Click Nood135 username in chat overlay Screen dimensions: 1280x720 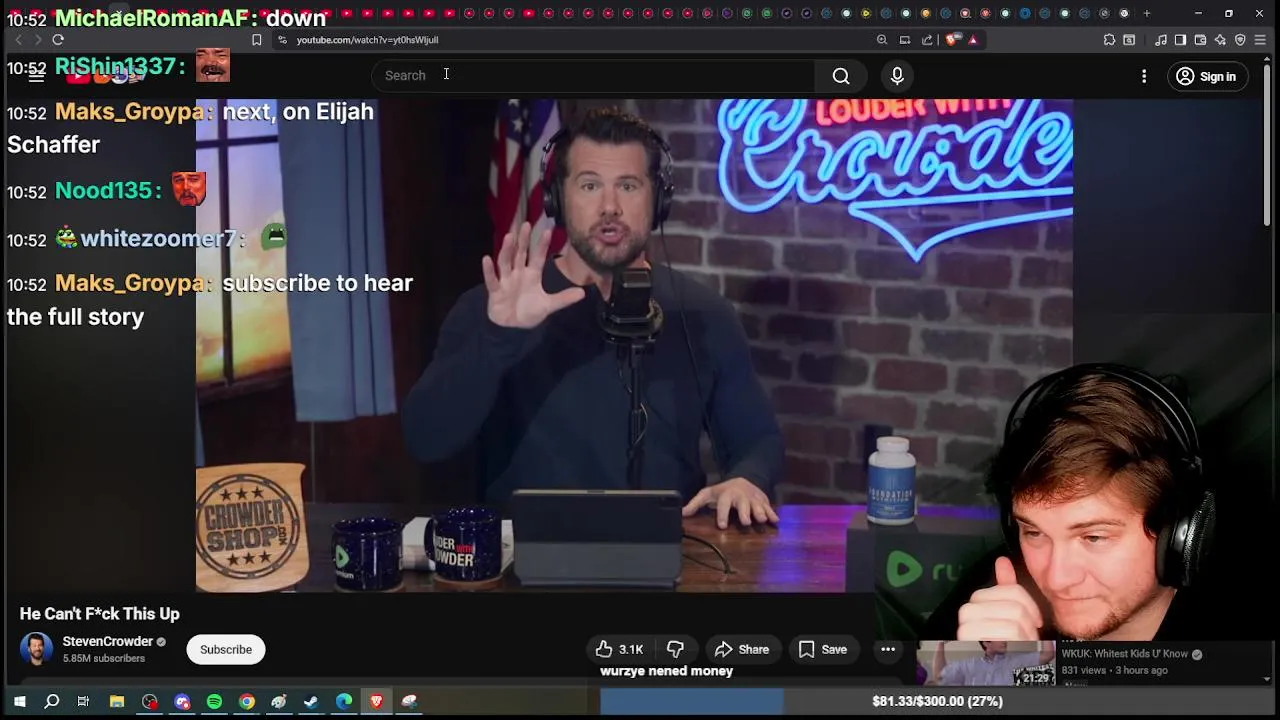click(104, 191)
